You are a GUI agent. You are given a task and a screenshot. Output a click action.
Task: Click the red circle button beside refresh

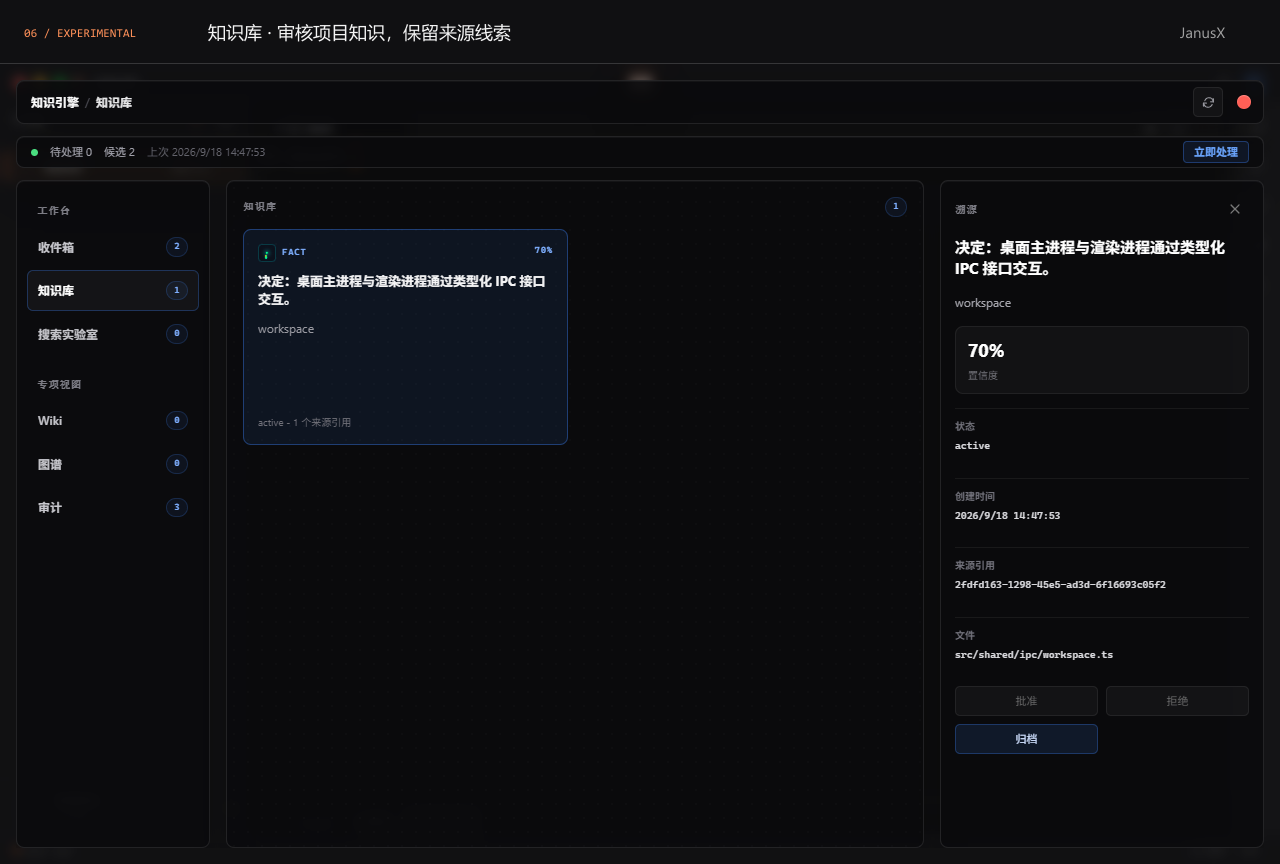(1244, 102)
